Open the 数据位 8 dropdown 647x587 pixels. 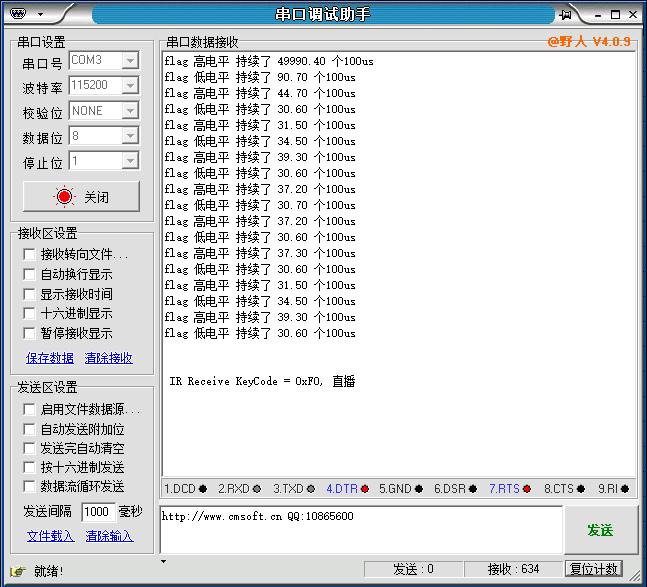point(130,136)
